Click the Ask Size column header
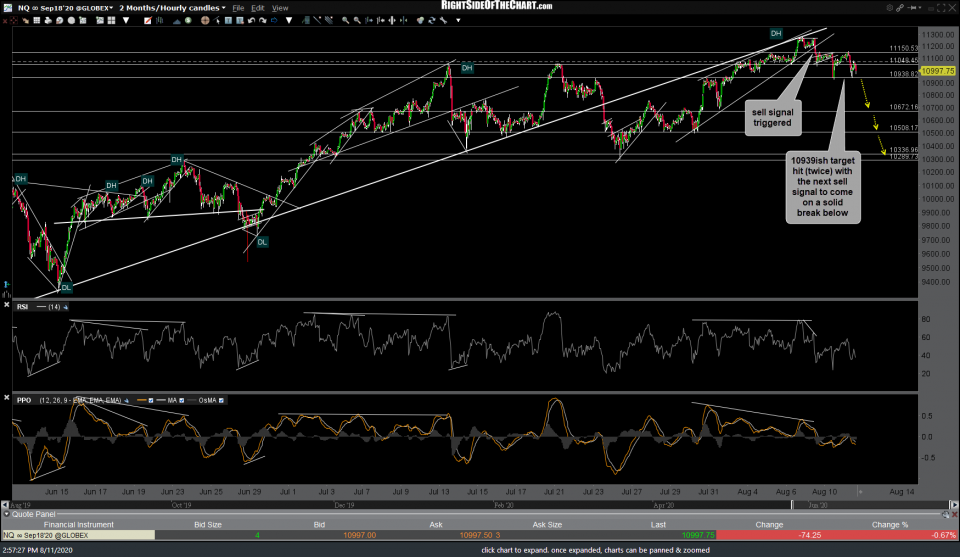 tap(547, 525)
